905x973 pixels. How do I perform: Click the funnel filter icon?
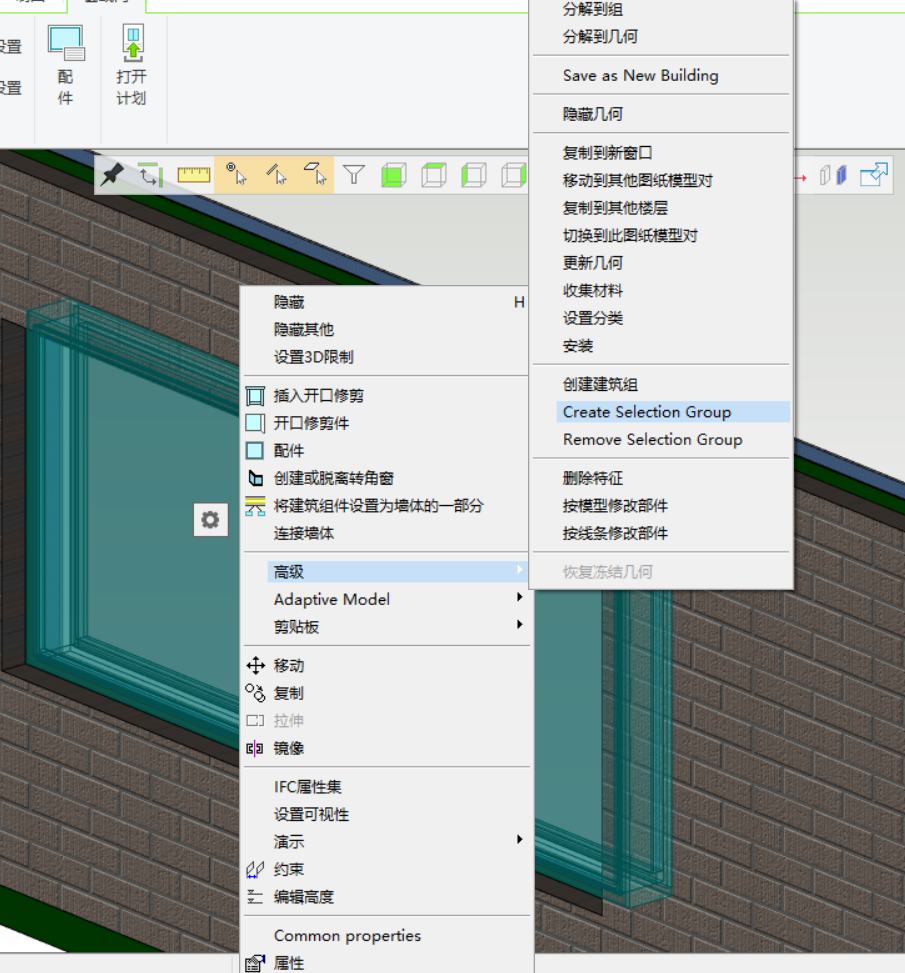click(354, 174)
